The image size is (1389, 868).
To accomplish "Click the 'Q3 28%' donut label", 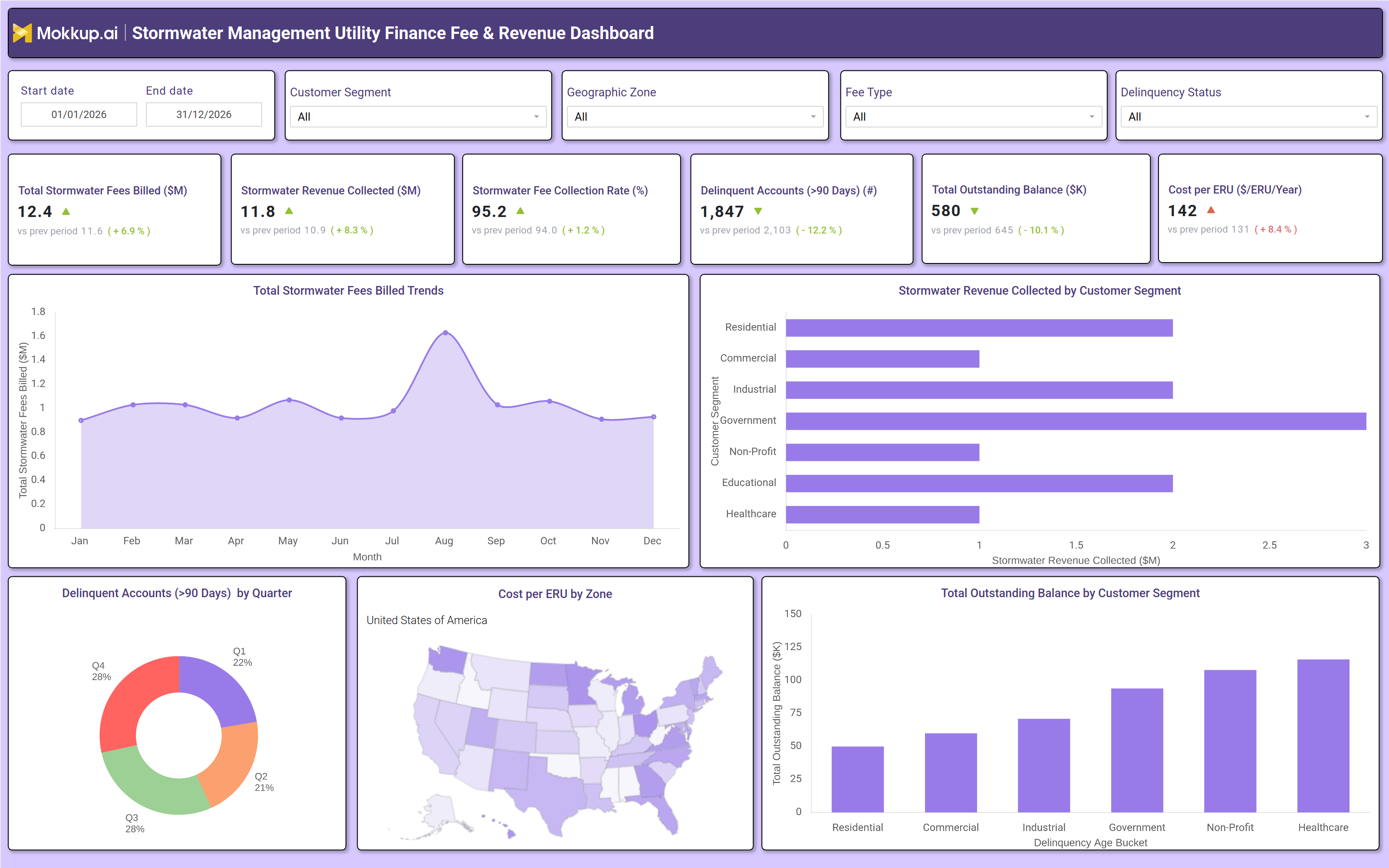I will (x=134, y=823).
